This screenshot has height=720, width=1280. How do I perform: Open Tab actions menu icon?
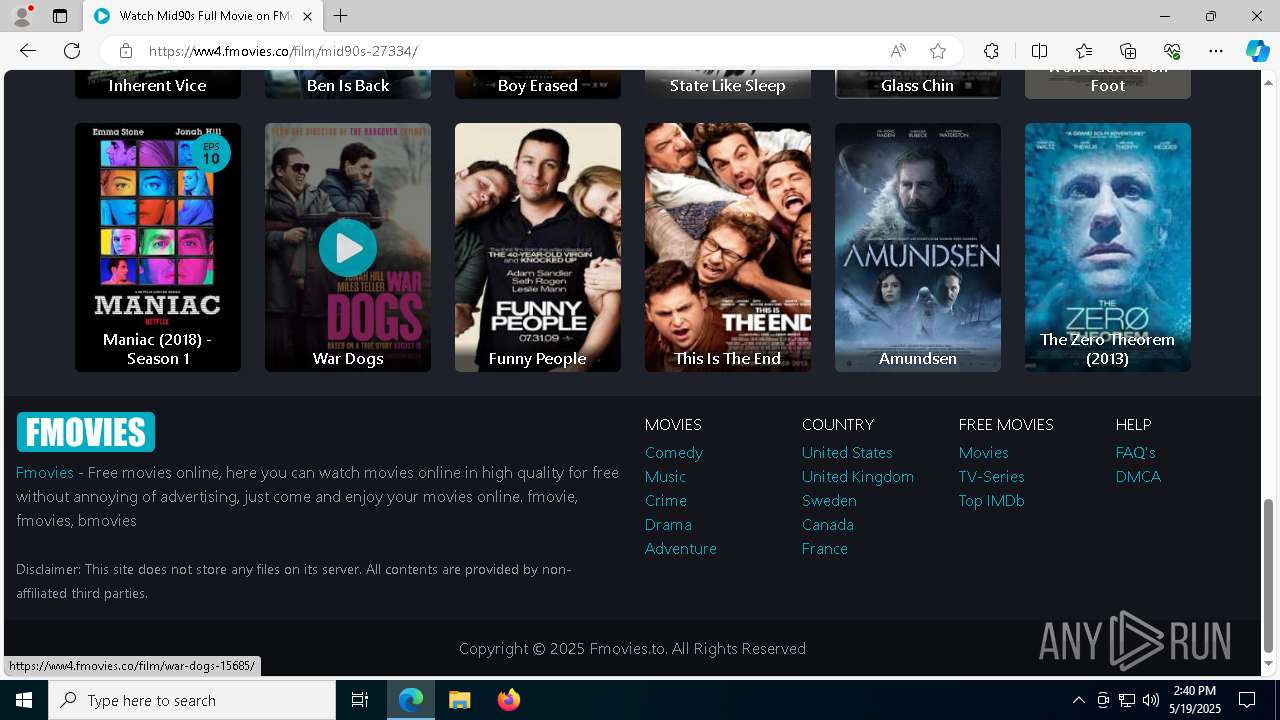[60, 16]
